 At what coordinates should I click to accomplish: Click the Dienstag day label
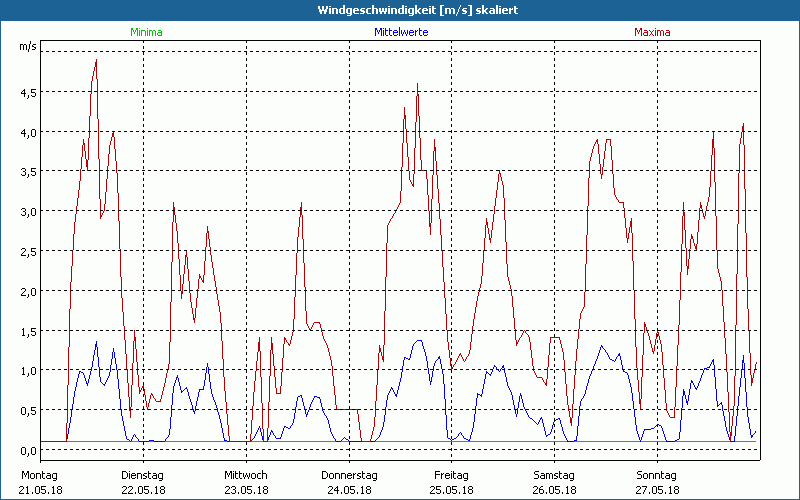coord(142,474)
